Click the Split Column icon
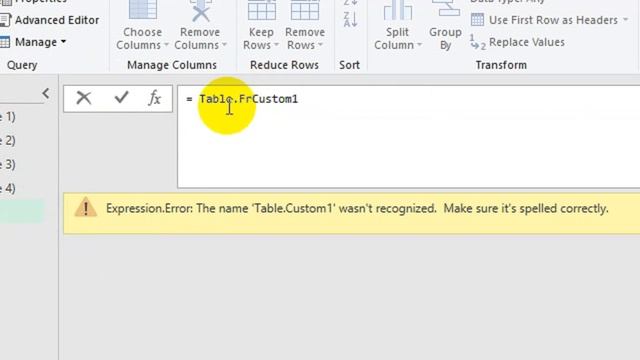640x360 pixels. pos(397,10)
